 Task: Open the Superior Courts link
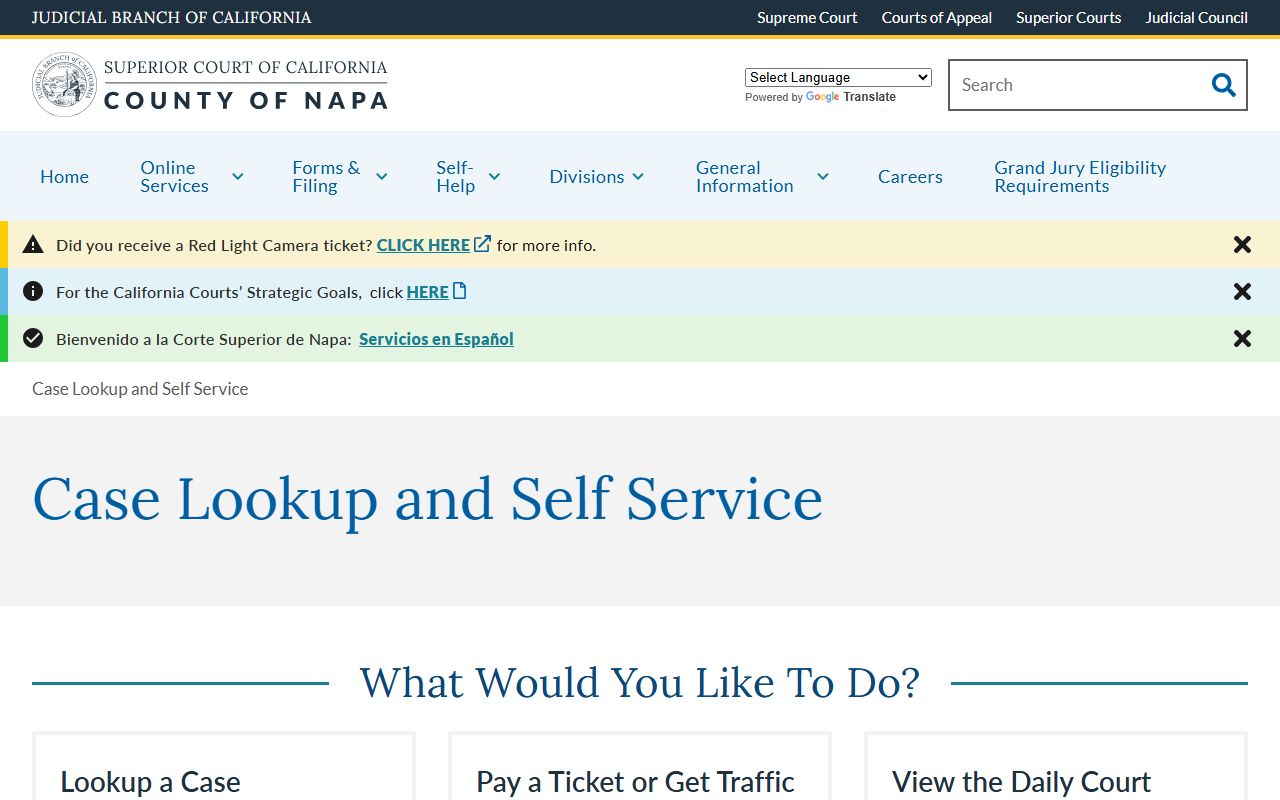click(1068, 18)
